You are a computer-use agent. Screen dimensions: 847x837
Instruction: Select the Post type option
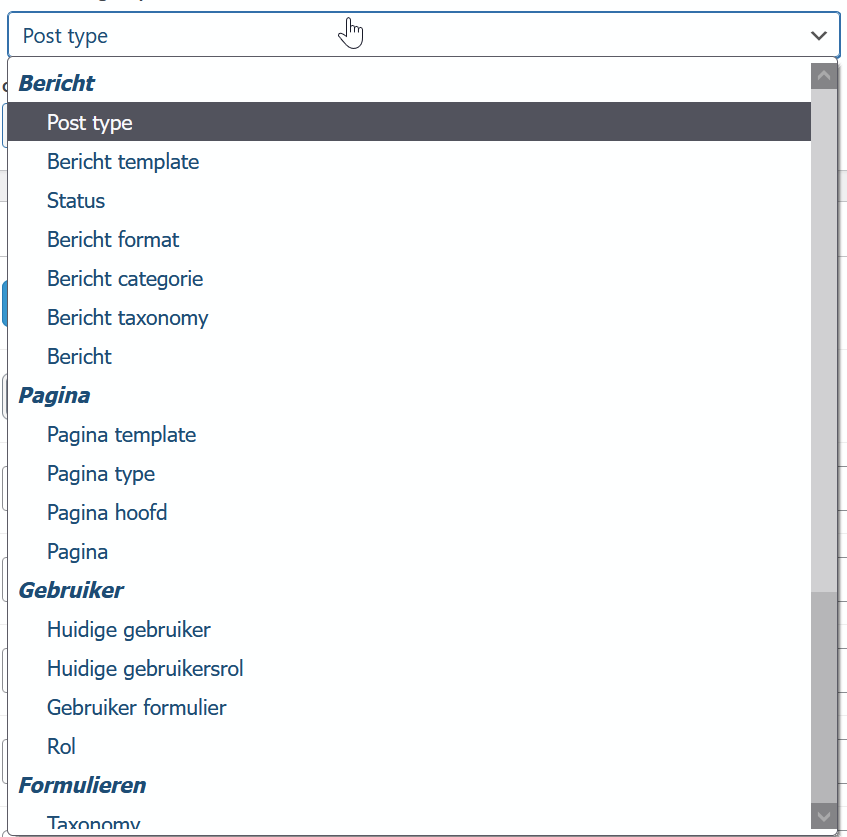pyautogui.click(x=89, y=121)
